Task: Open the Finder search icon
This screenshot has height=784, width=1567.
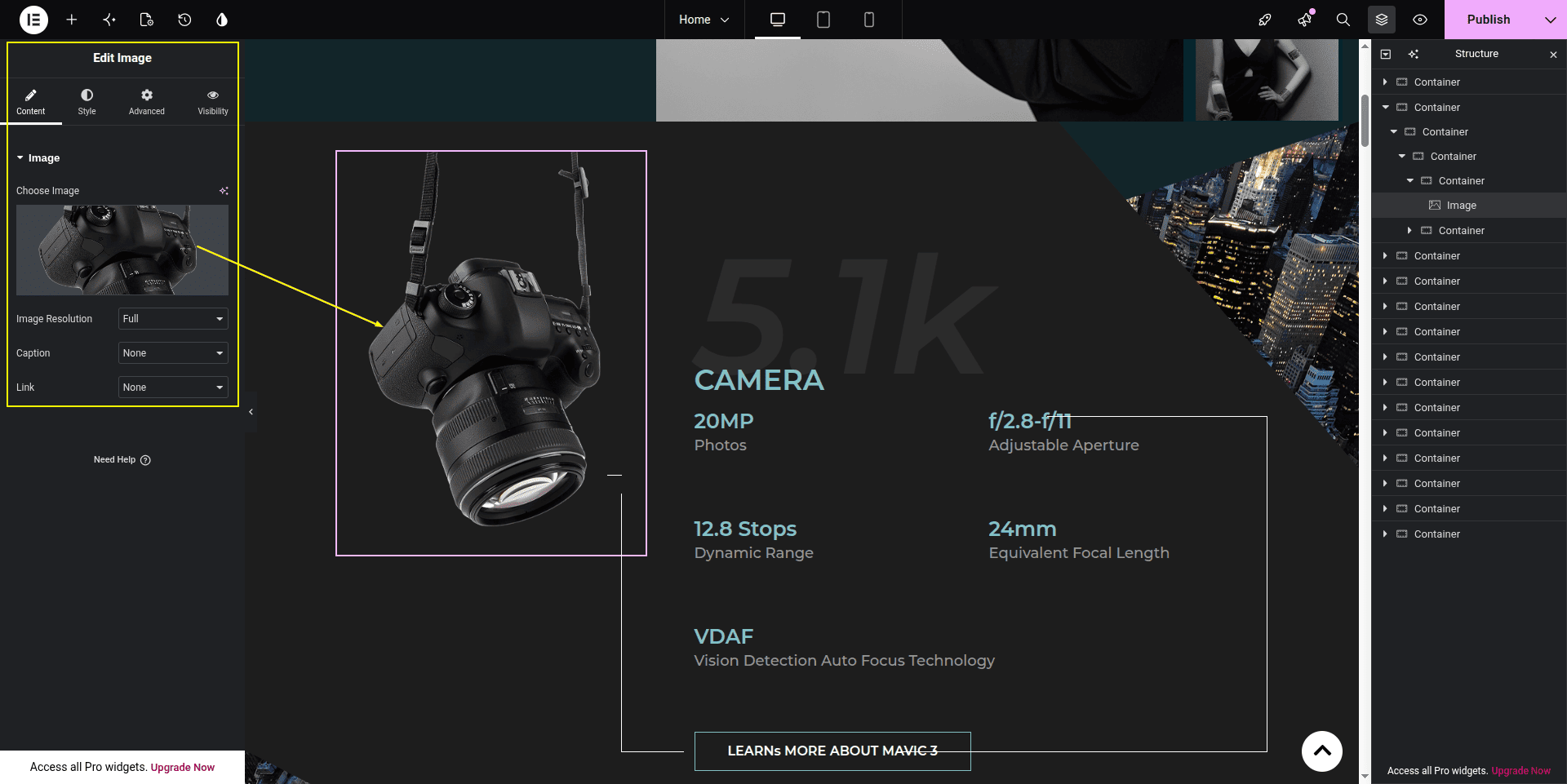Action: (x=1343, y=20)
